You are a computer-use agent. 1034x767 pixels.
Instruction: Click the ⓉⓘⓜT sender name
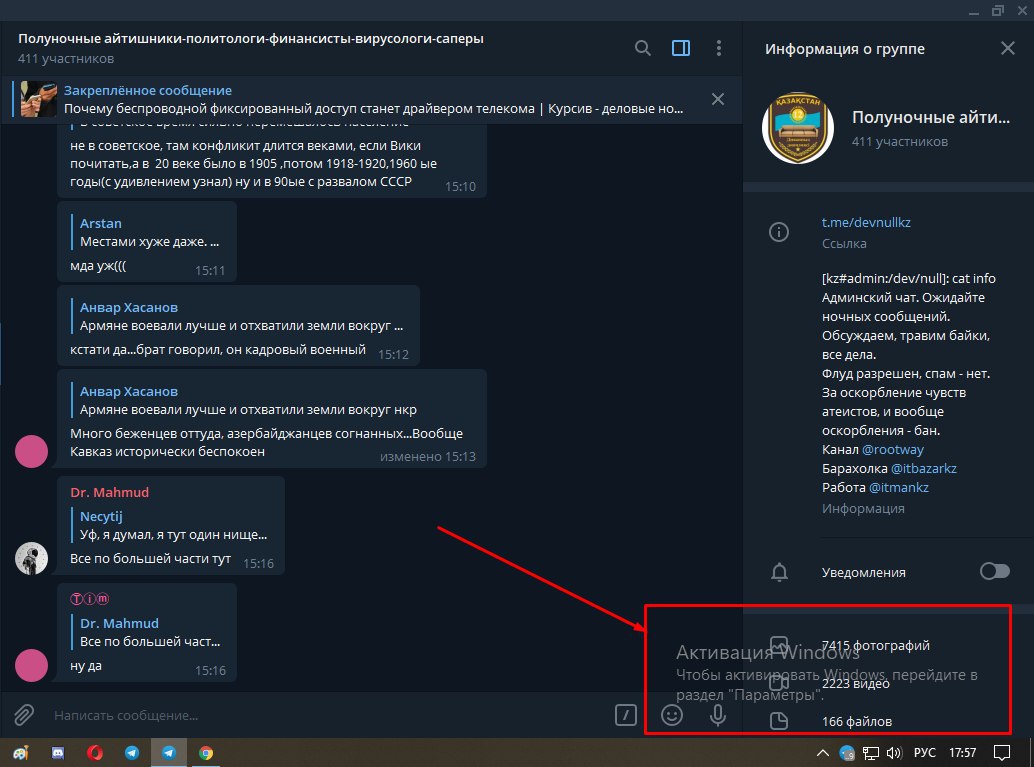(90, 599)
